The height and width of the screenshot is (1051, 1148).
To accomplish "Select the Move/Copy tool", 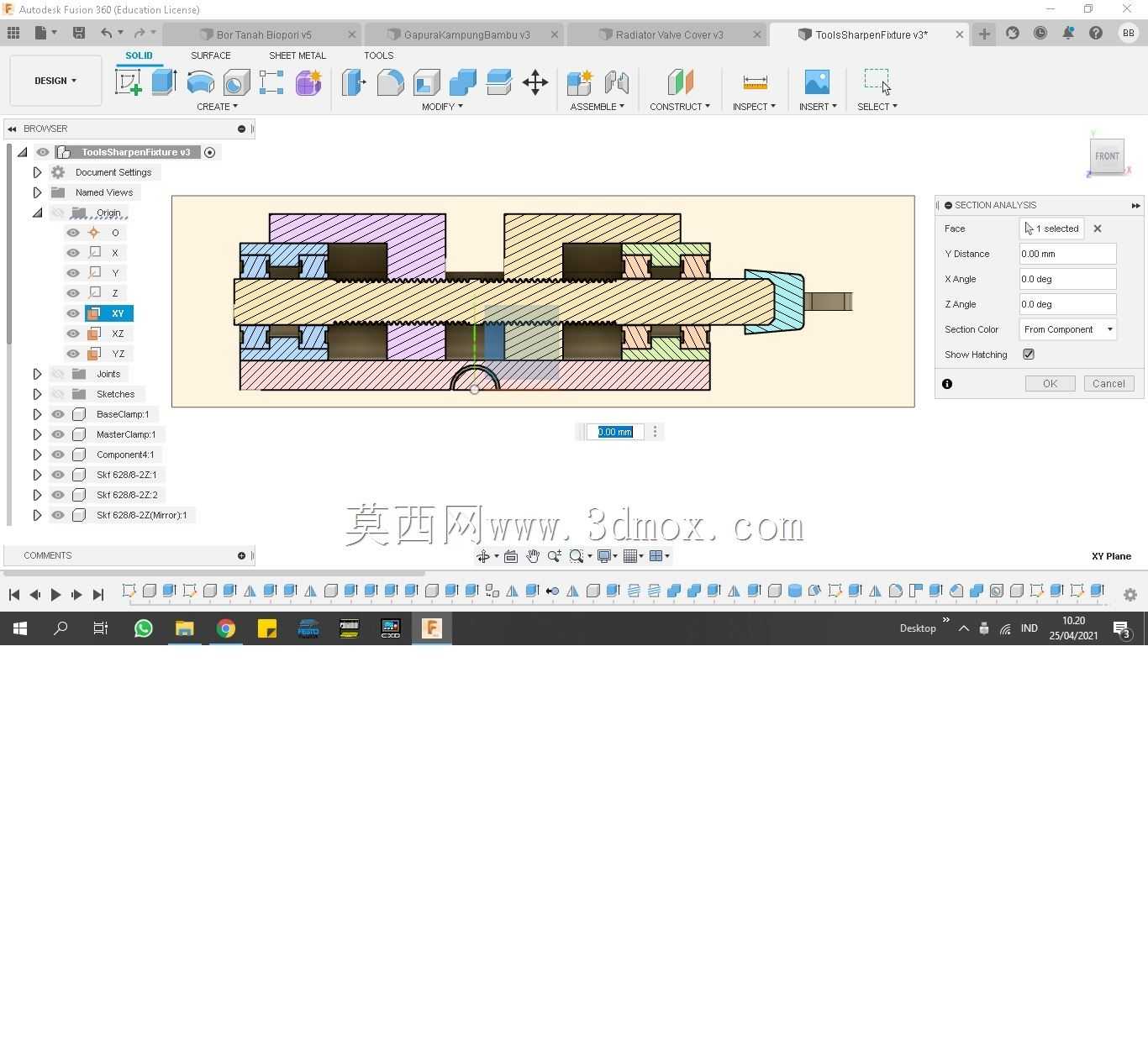I will (535, 82).
